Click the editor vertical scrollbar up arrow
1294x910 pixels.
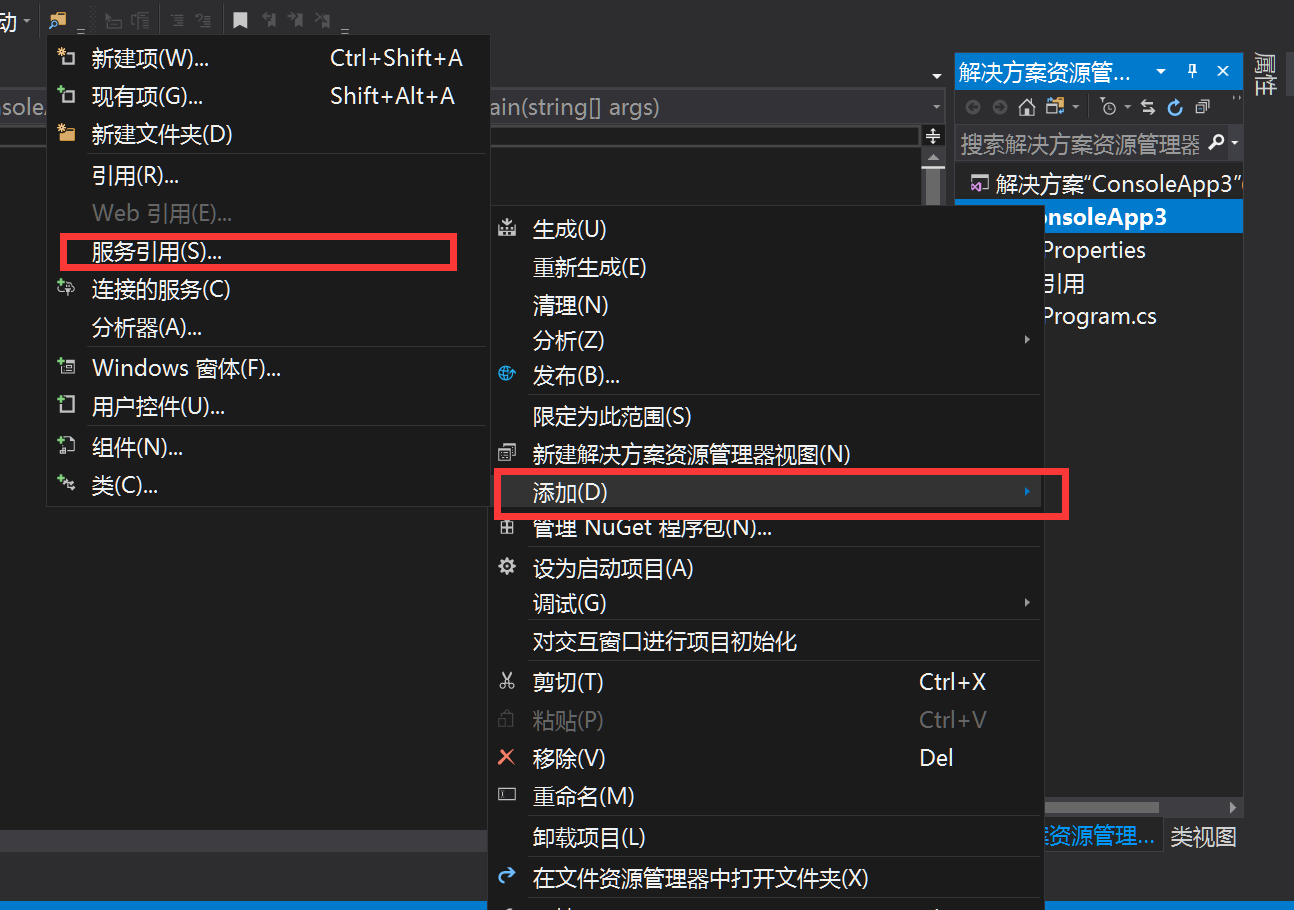[933, 158]
